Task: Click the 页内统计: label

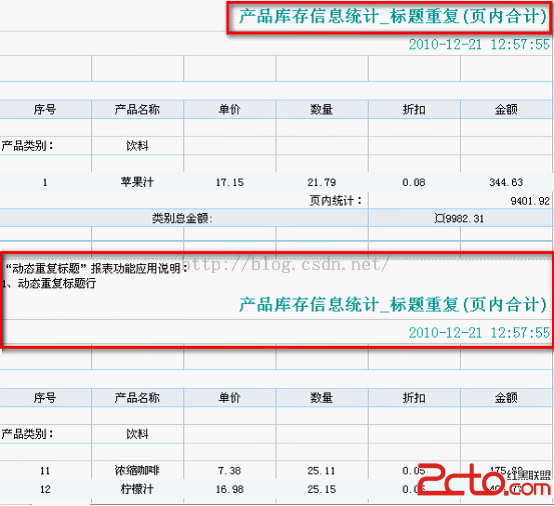Action: pos(336,201)
